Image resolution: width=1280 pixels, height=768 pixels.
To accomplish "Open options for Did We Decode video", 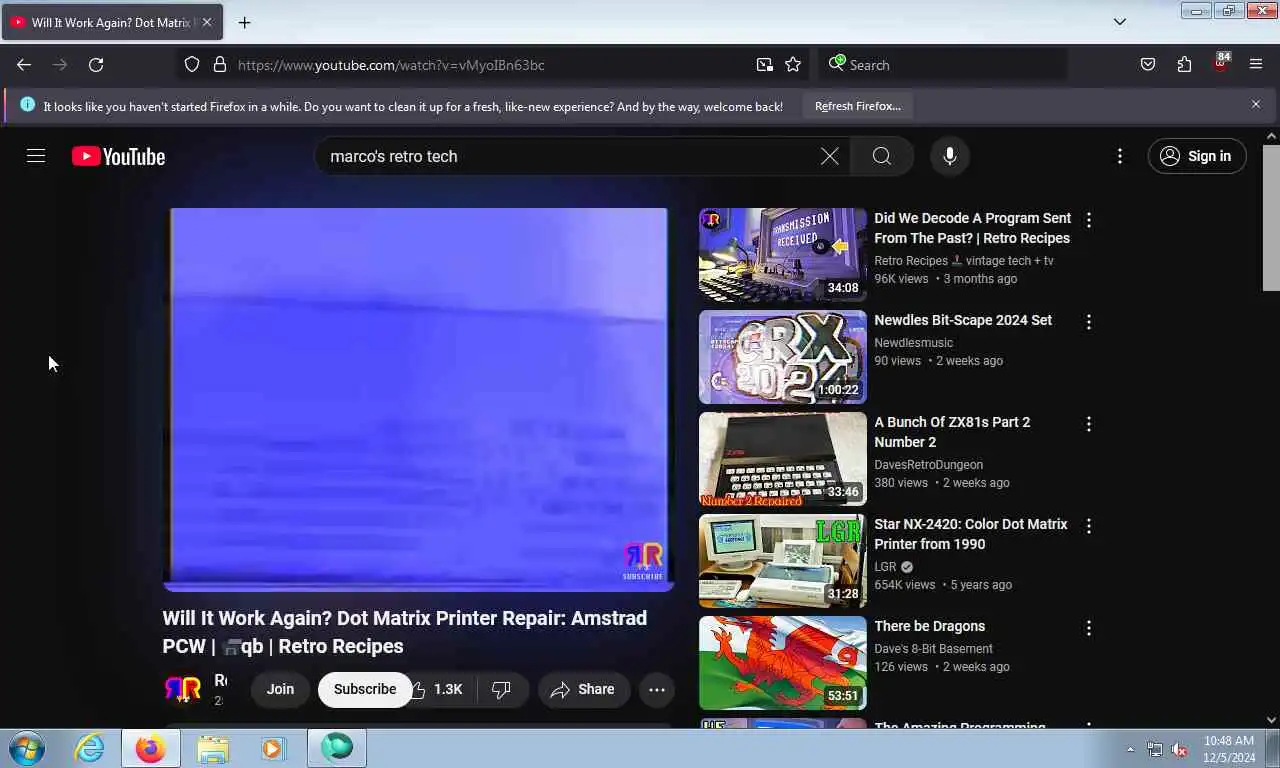I will click(x=1089, y=220).
